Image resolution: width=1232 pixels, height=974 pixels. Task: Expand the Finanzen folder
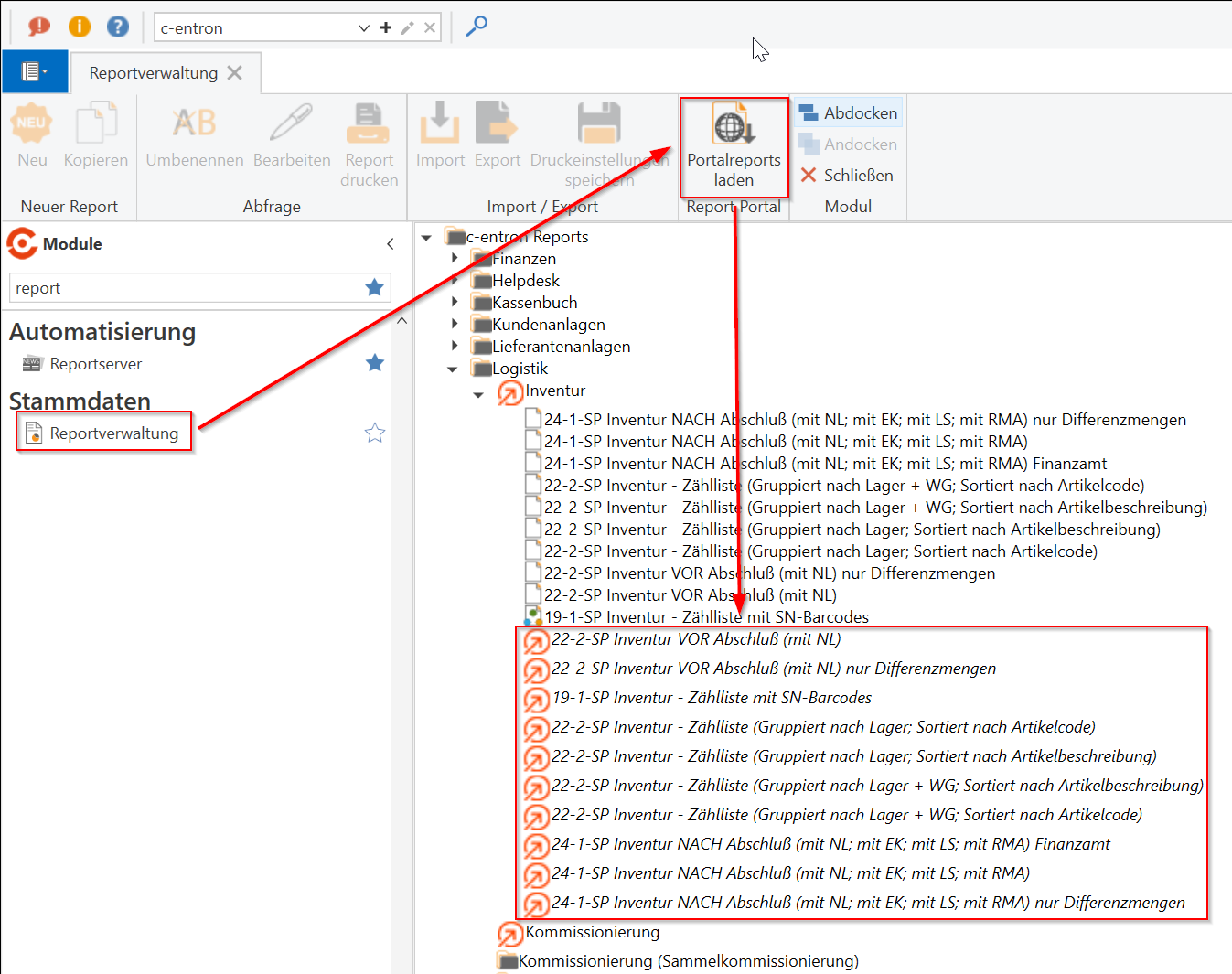455,259
